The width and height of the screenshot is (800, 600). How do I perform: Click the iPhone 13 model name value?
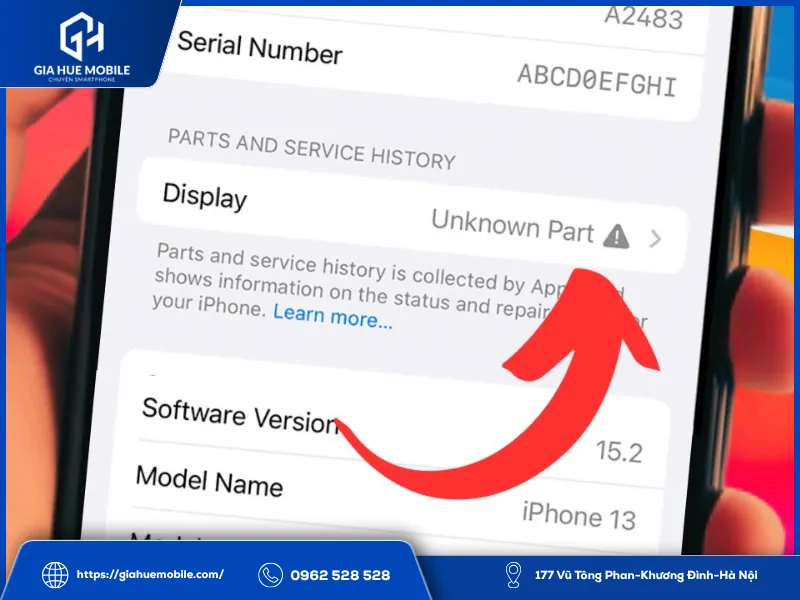[579, 515]
